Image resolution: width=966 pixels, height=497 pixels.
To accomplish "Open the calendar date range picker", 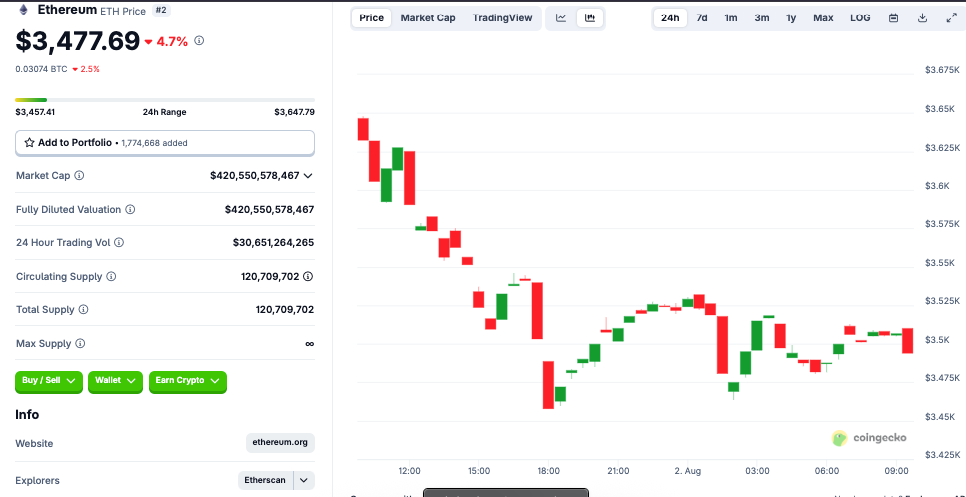I will coord(893,18).
